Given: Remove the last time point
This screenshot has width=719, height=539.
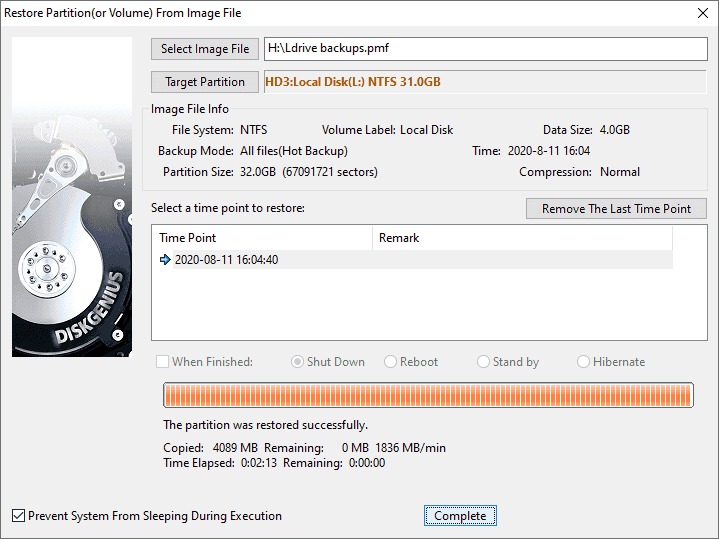Looking at the screenshot, I should [x=616, y=209].
